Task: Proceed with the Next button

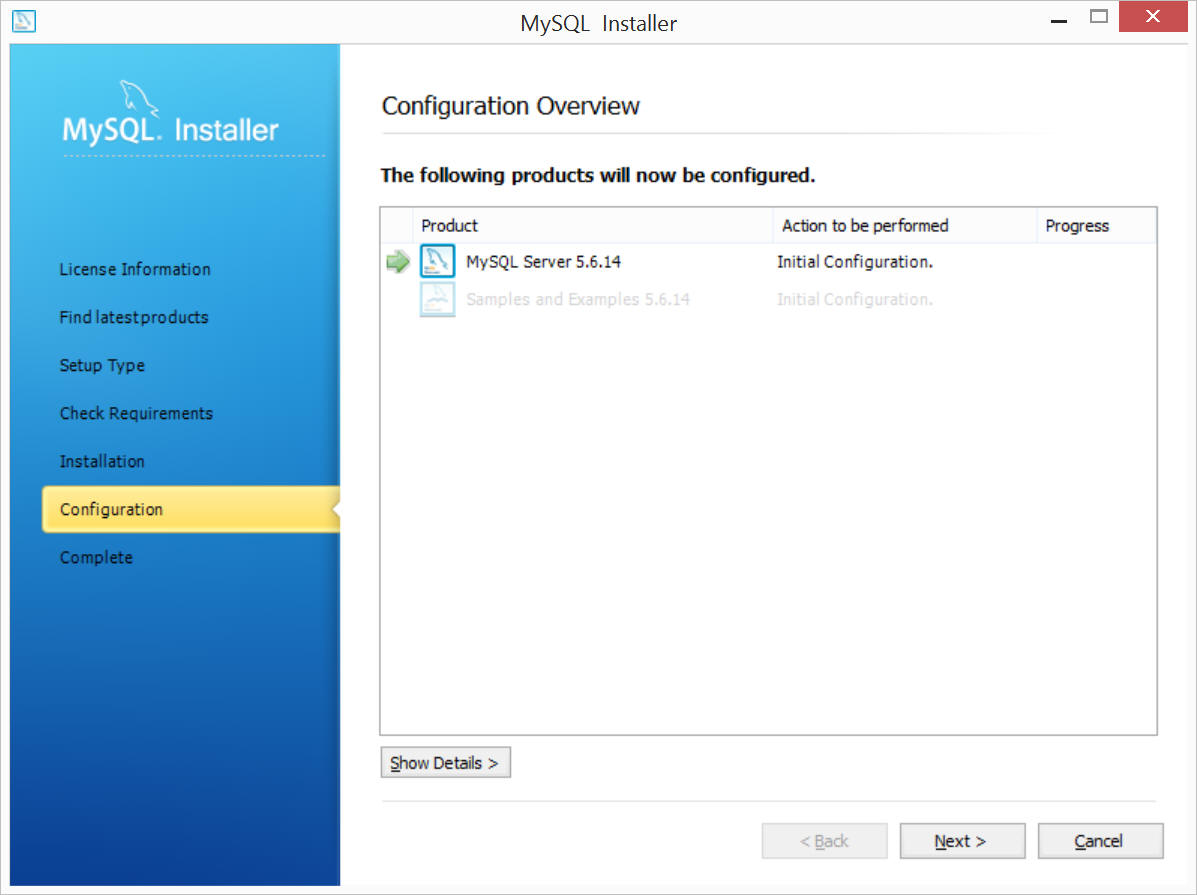Action: pyautogui.click(x=962, y=841)
